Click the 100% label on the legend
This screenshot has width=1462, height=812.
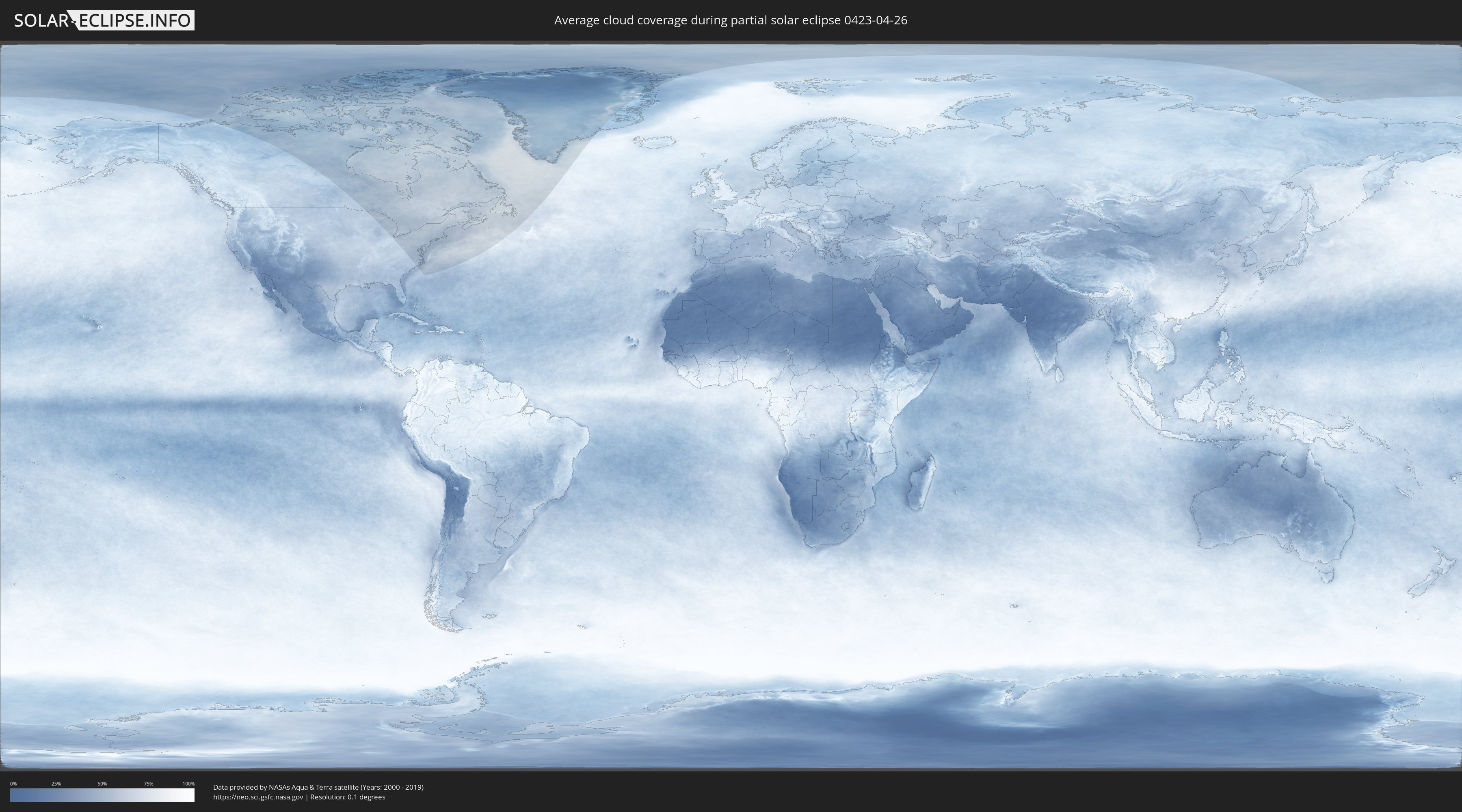(x=188, y=784)
